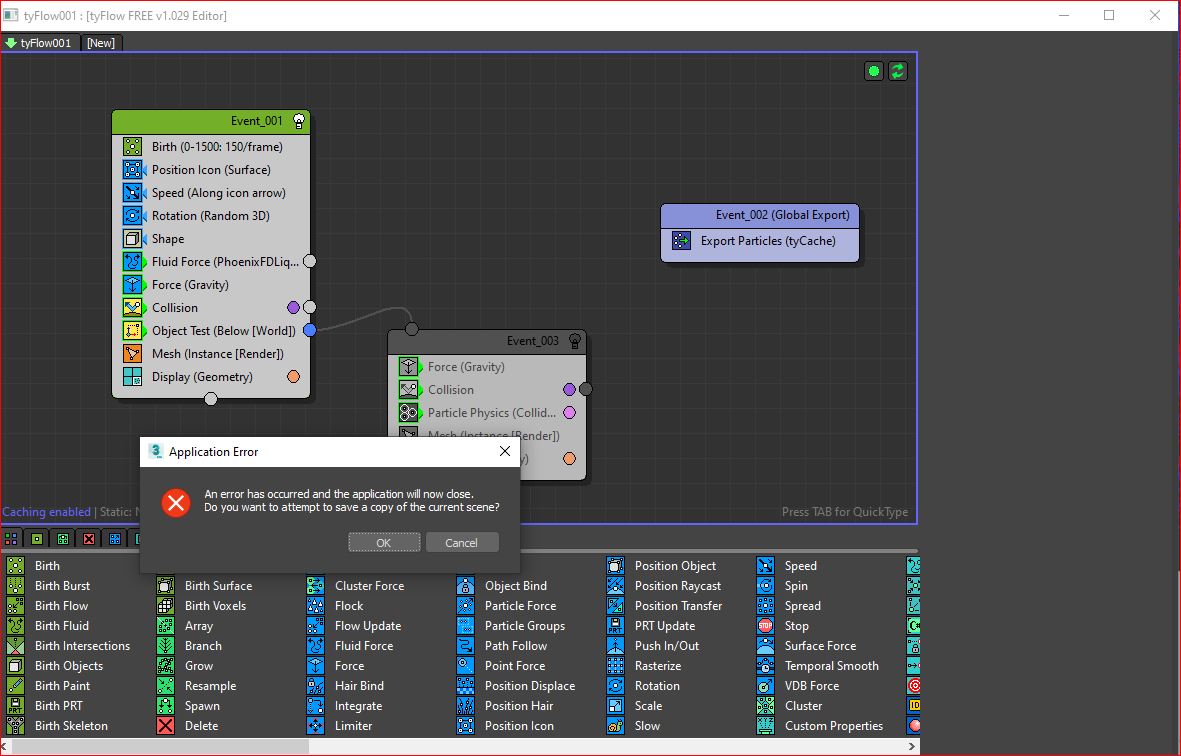Viewport: 1181px width, 756px height.
Task: Show all operators category tab
Action: pos(11,538)
